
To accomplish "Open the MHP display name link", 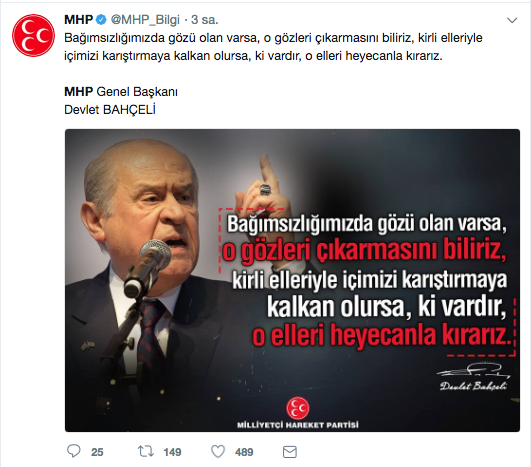I will click(79, 20).
